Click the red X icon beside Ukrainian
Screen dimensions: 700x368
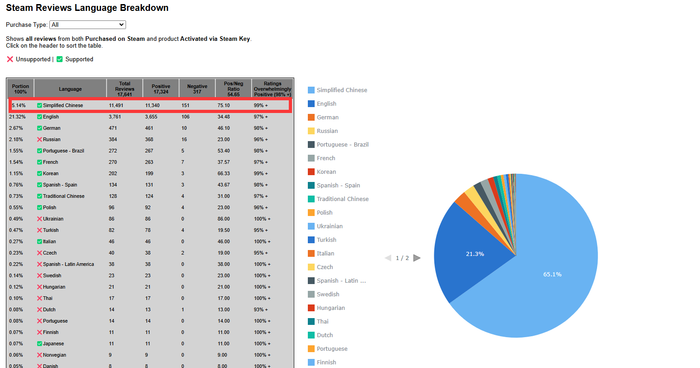point(39,219)
